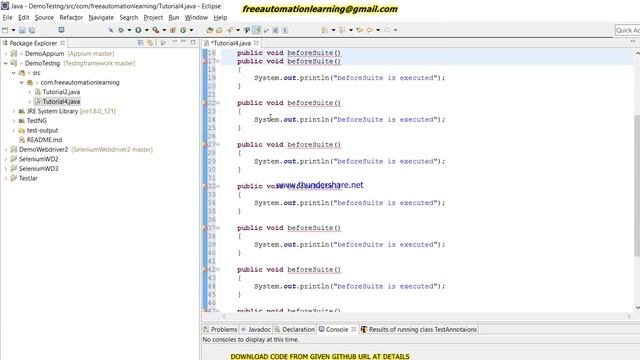Image resolution: width=640 pixels, height=360 pixels.
Task: Click the editor scroll down arrow
Action: click(x=637, y=308)
